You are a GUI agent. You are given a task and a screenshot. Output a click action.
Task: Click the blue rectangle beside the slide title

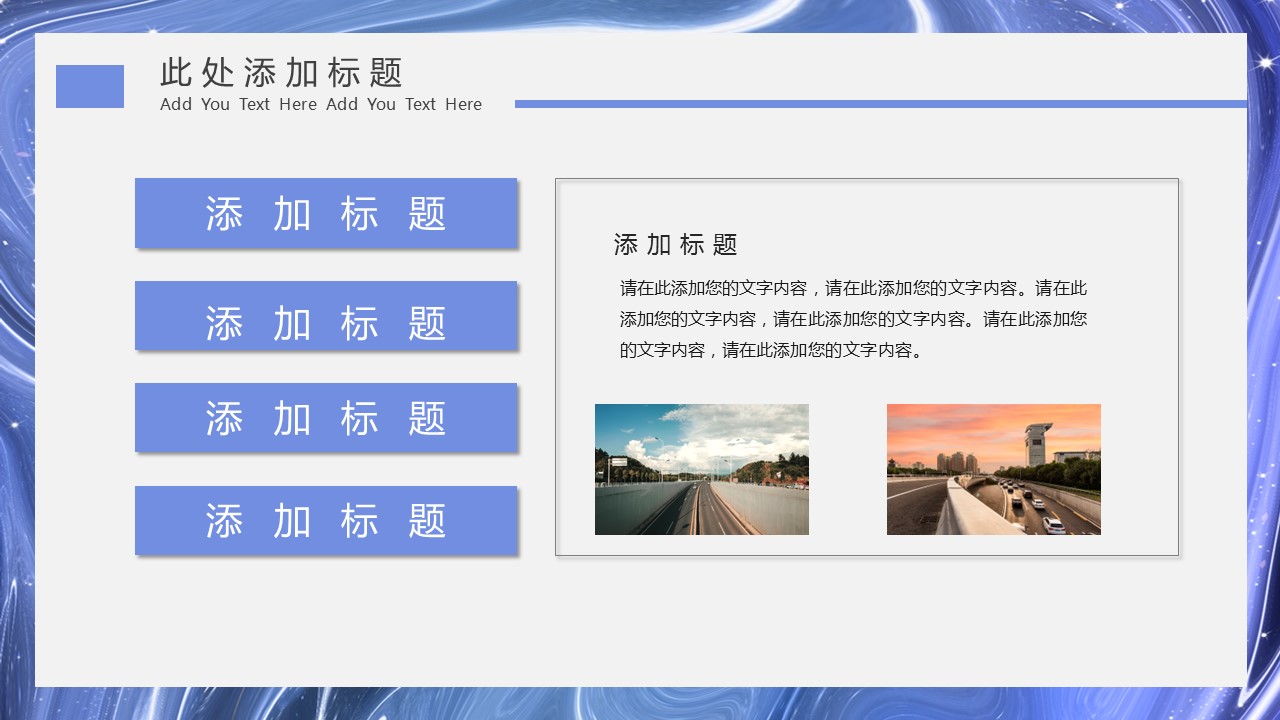90,86
